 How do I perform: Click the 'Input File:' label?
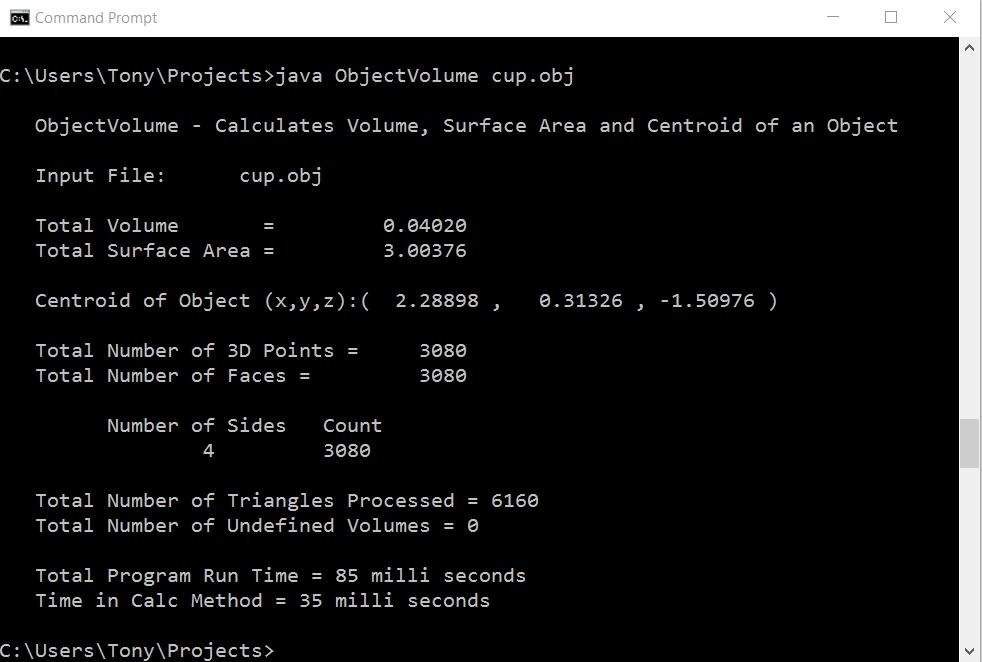[x=100, y=175]
